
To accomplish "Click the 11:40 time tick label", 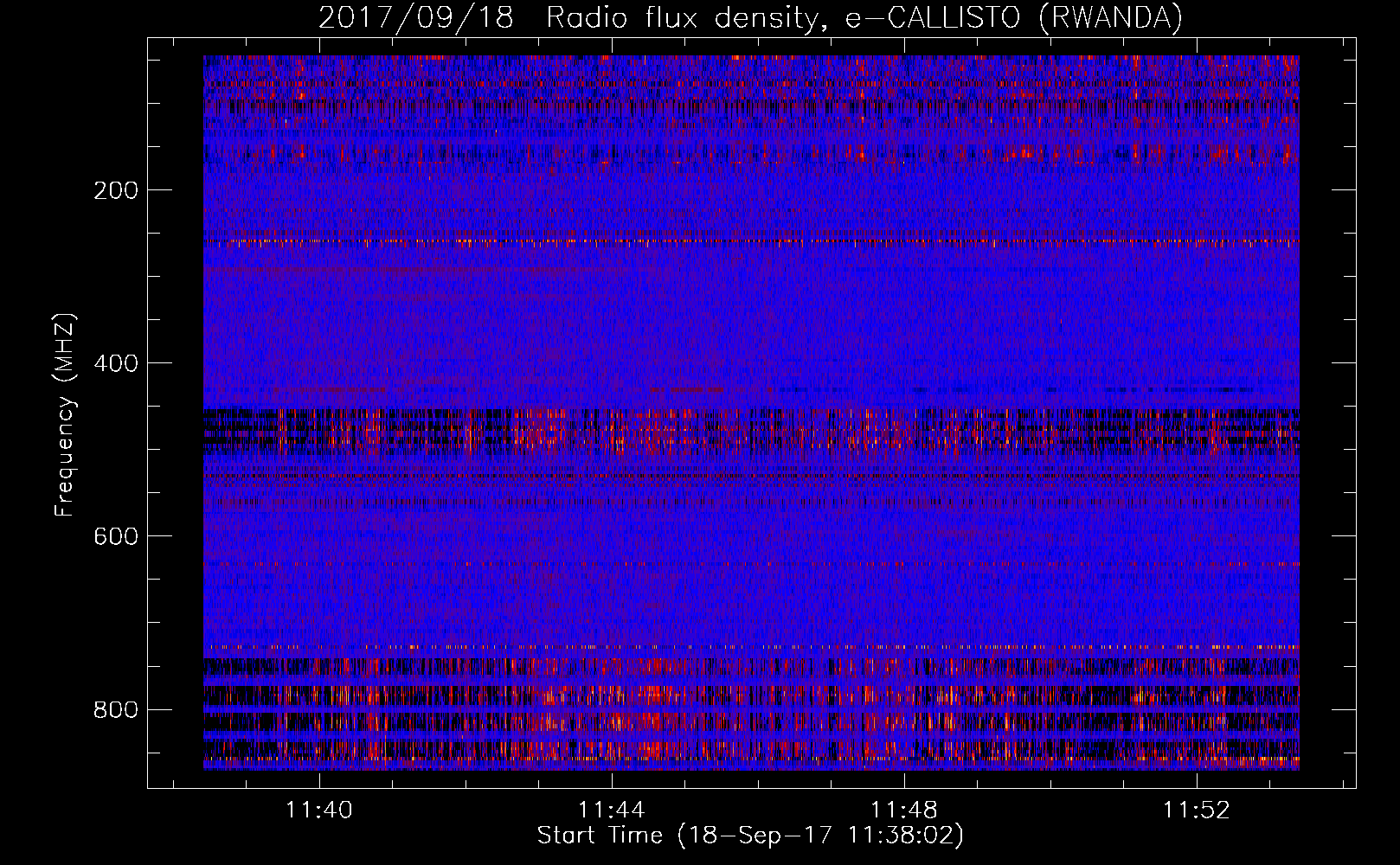I will 320,811.
